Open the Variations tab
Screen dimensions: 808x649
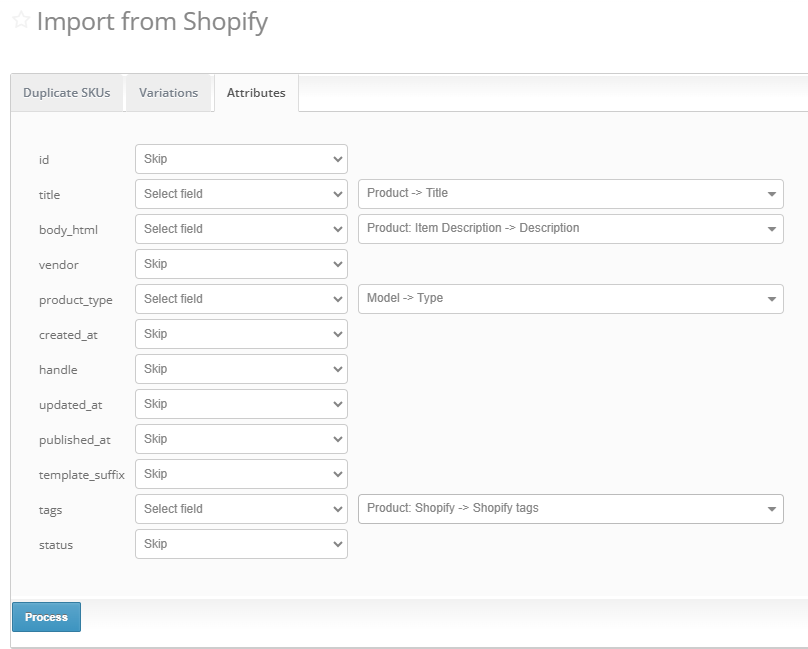169,93
